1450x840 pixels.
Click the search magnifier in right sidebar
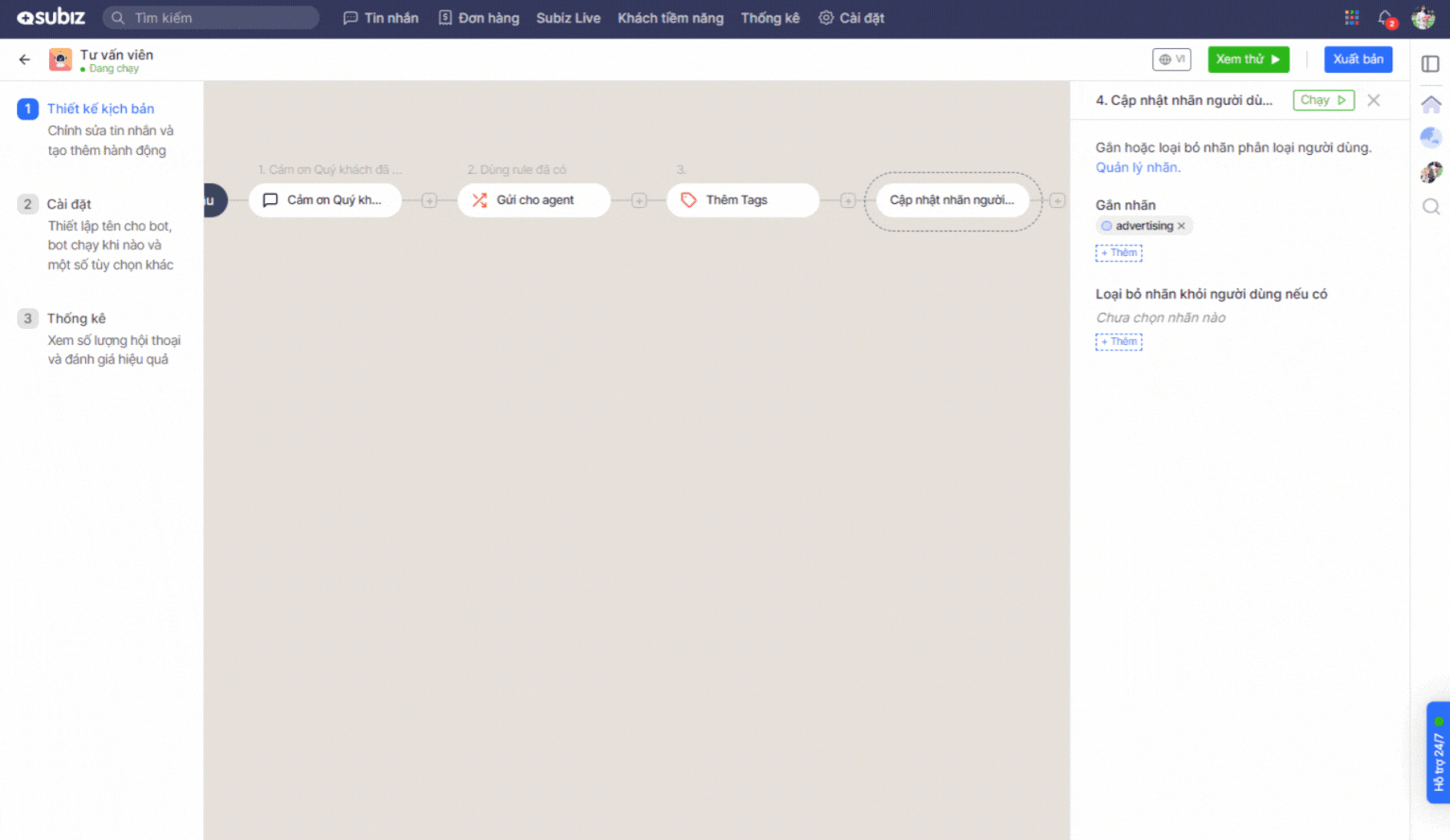click(x=1431, y=207)
